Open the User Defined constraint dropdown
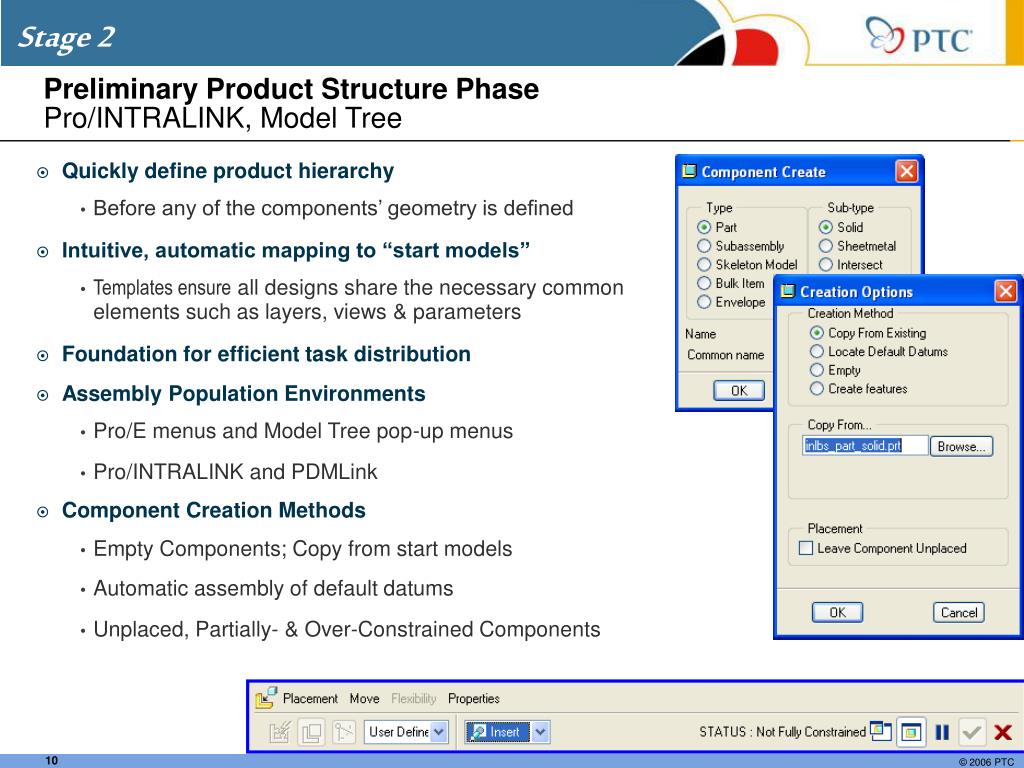1024x768 pixels. (x=439, y=732)
